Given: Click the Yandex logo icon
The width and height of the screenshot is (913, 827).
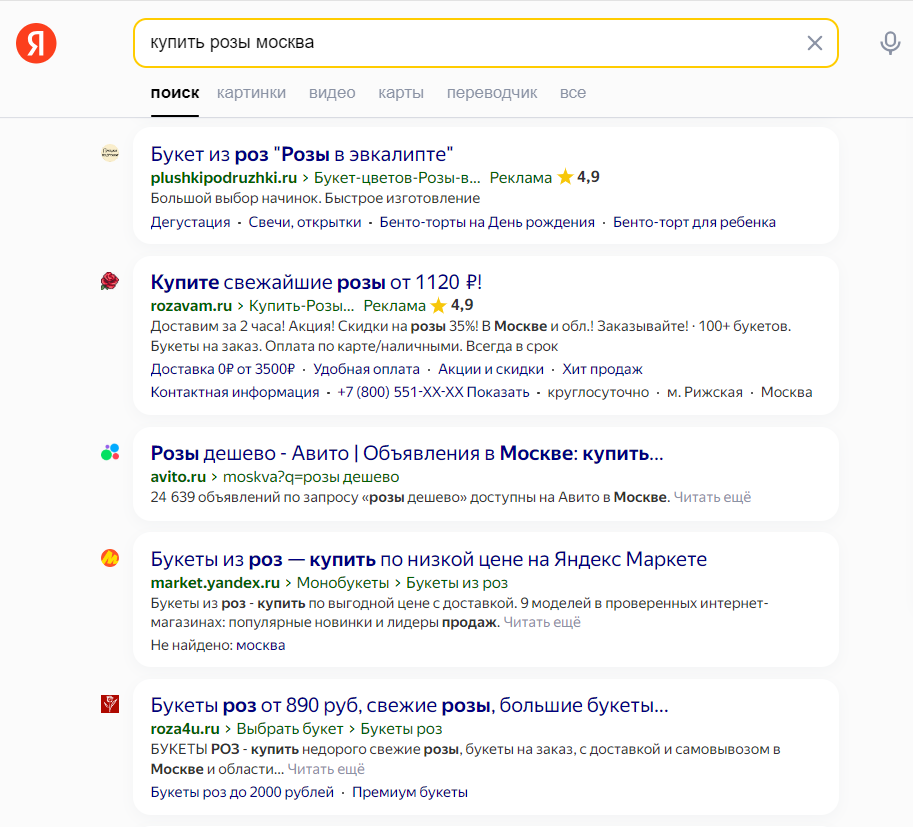Looking at the screenshot, I should pos(36,43).
